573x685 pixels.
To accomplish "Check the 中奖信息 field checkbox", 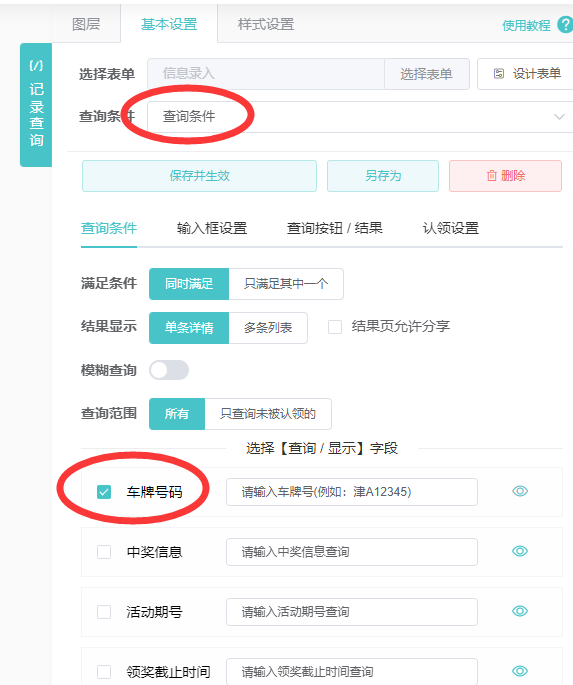I will [x=104, y=552].
